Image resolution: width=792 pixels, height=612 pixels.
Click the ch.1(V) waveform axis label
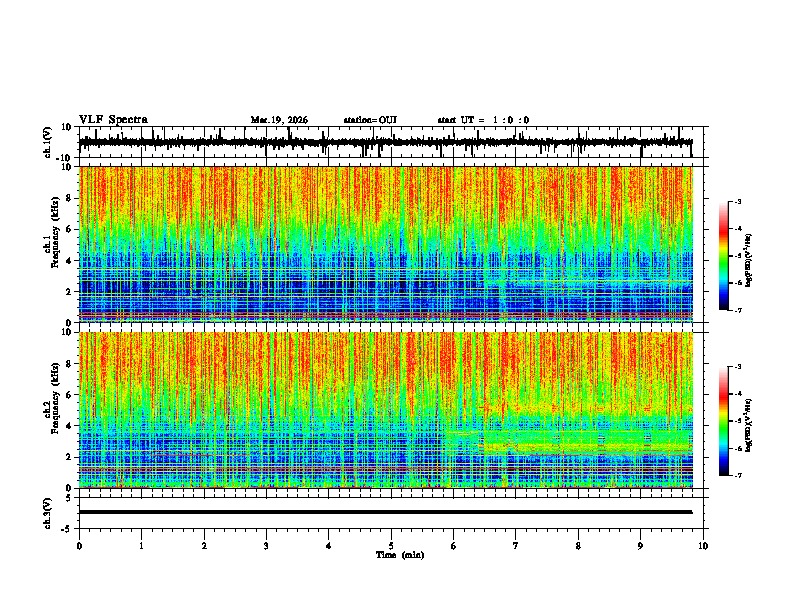[48, 142]
